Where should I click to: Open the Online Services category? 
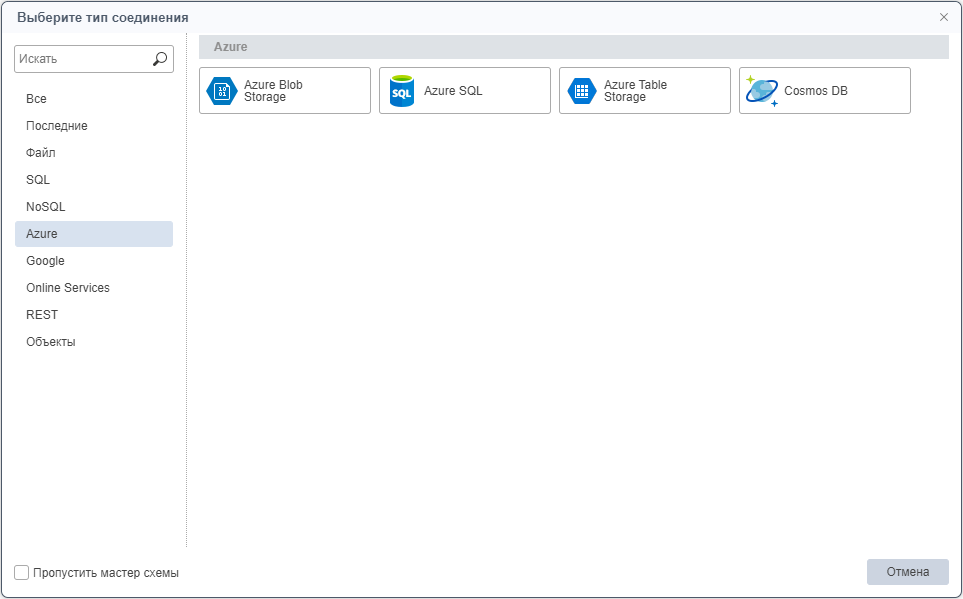click(68, 288)
